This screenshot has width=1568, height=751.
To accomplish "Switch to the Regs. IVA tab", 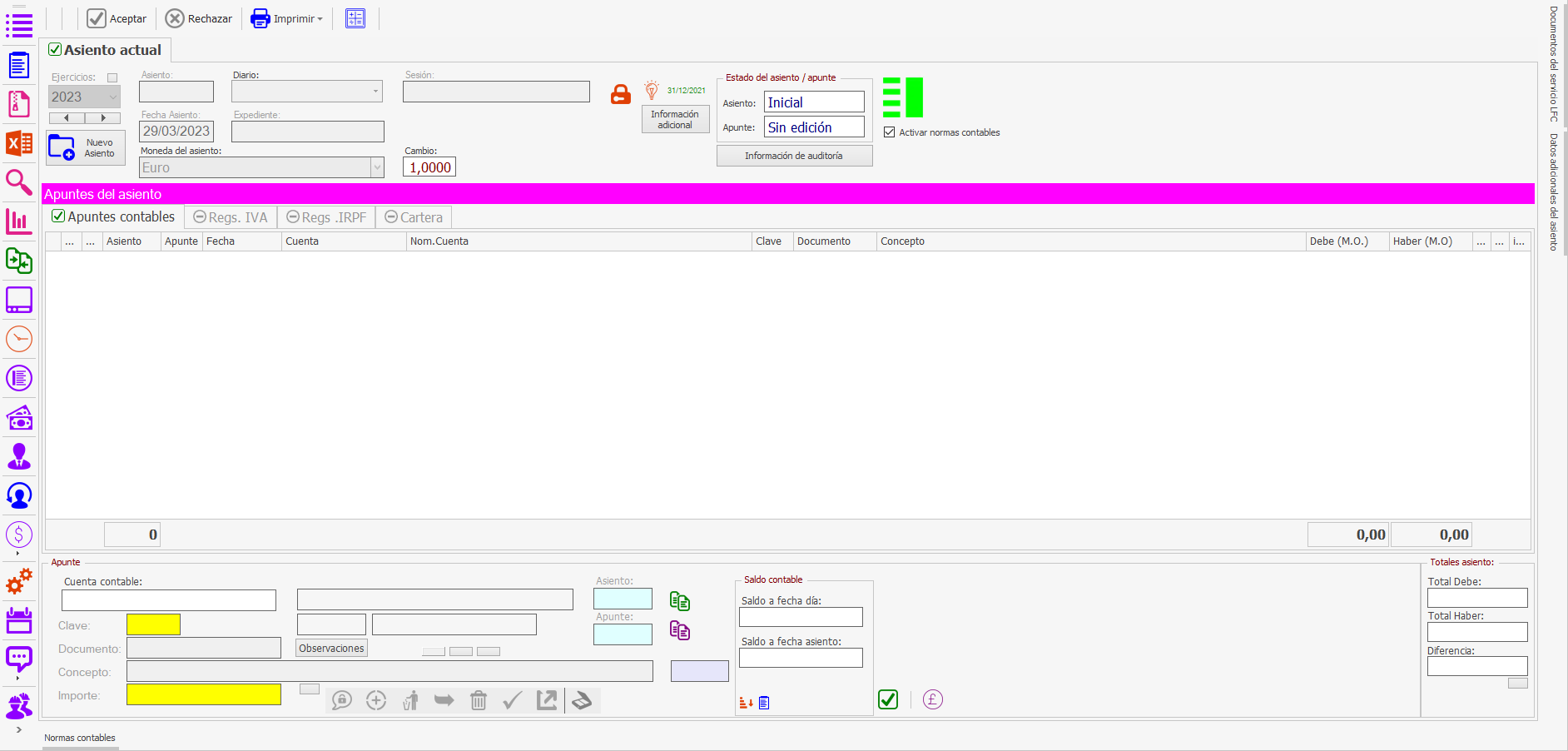I will click(x=231, y=217).
